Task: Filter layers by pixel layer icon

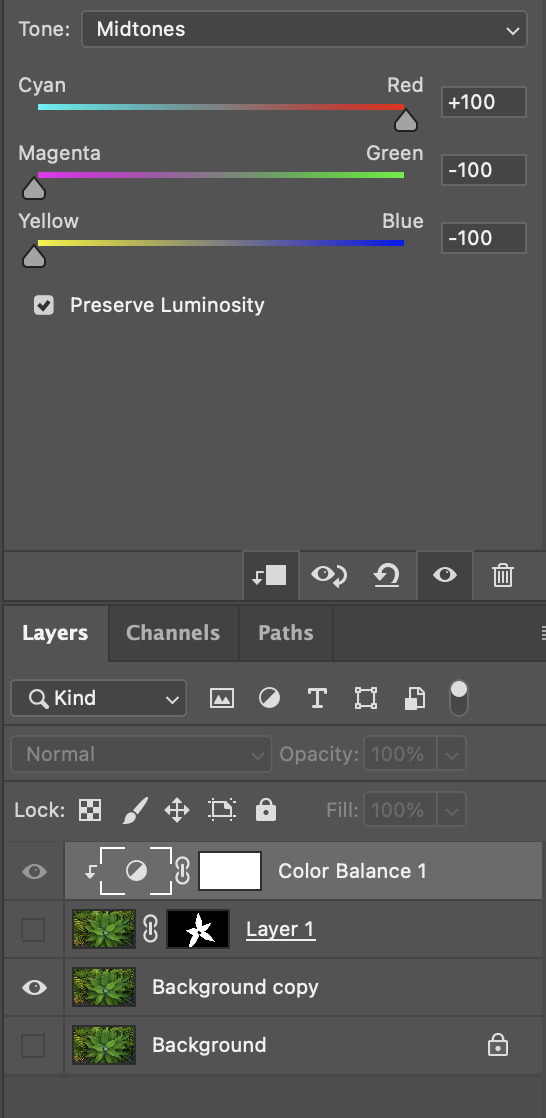Action: [x=222, y=698]
